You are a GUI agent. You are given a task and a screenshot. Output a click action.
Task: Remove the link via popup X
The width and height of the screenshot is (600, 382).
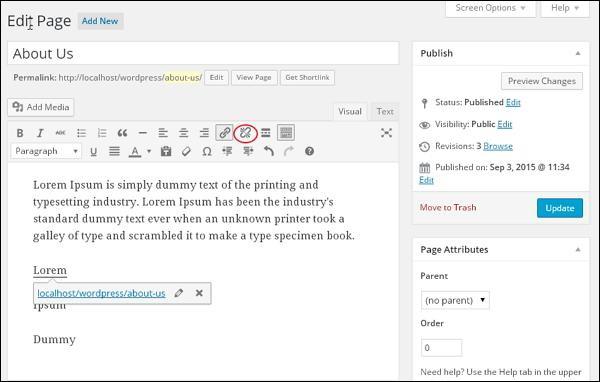coord(199,293)
